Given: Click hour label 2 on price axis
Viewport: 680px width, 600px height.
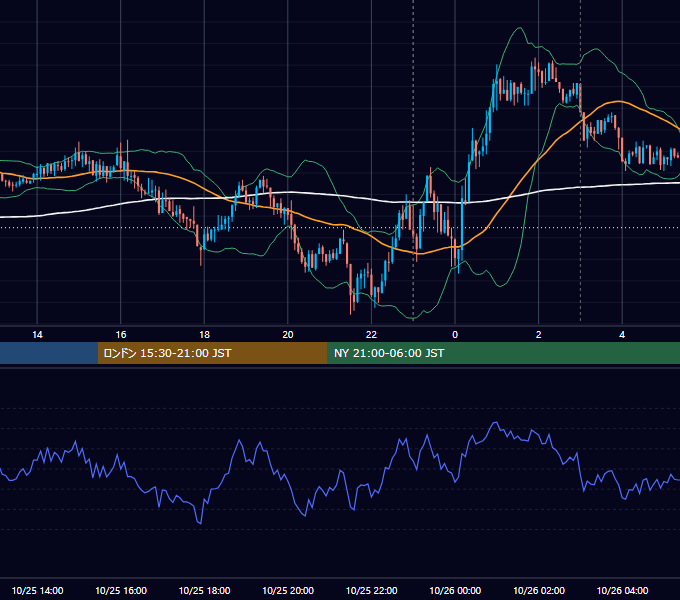Looking at the screenshot, I should (539, 335).
